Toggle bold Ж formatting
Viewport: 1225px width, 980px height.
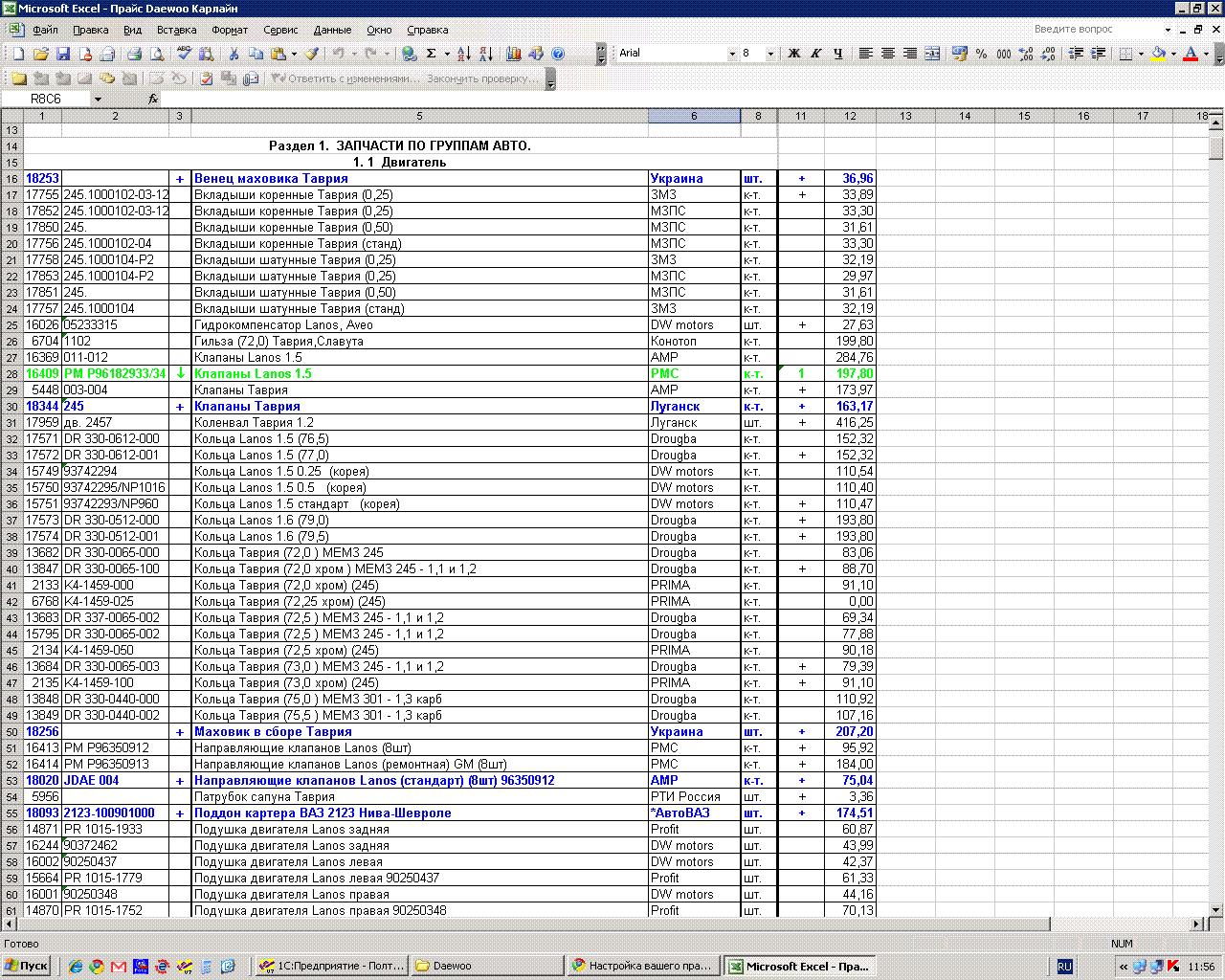pos(793,54)
